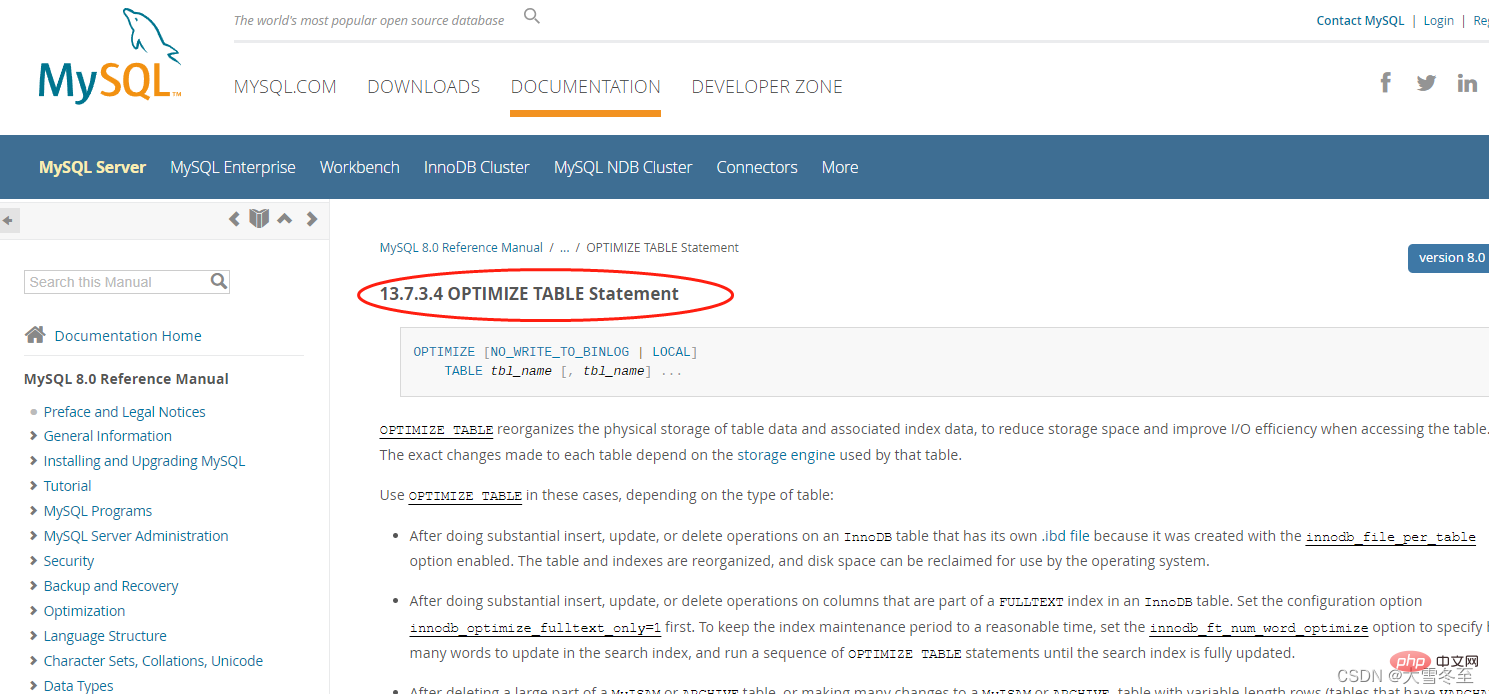
Task: Open the MySQL Twitter page icon
Action: point(1427,83)
